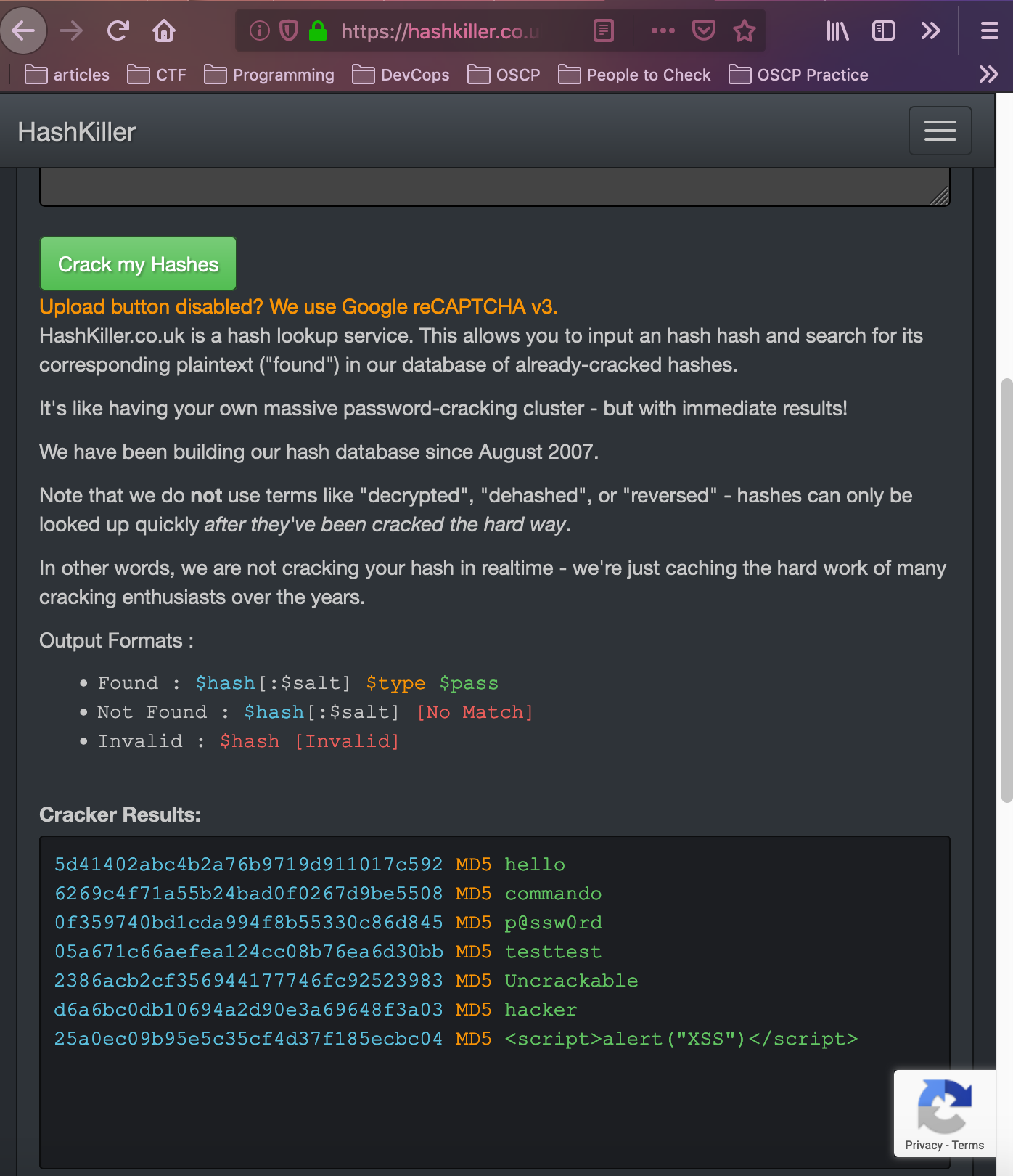Toggle the HashKiller navigation hamburger button

[x=940, y=131]
